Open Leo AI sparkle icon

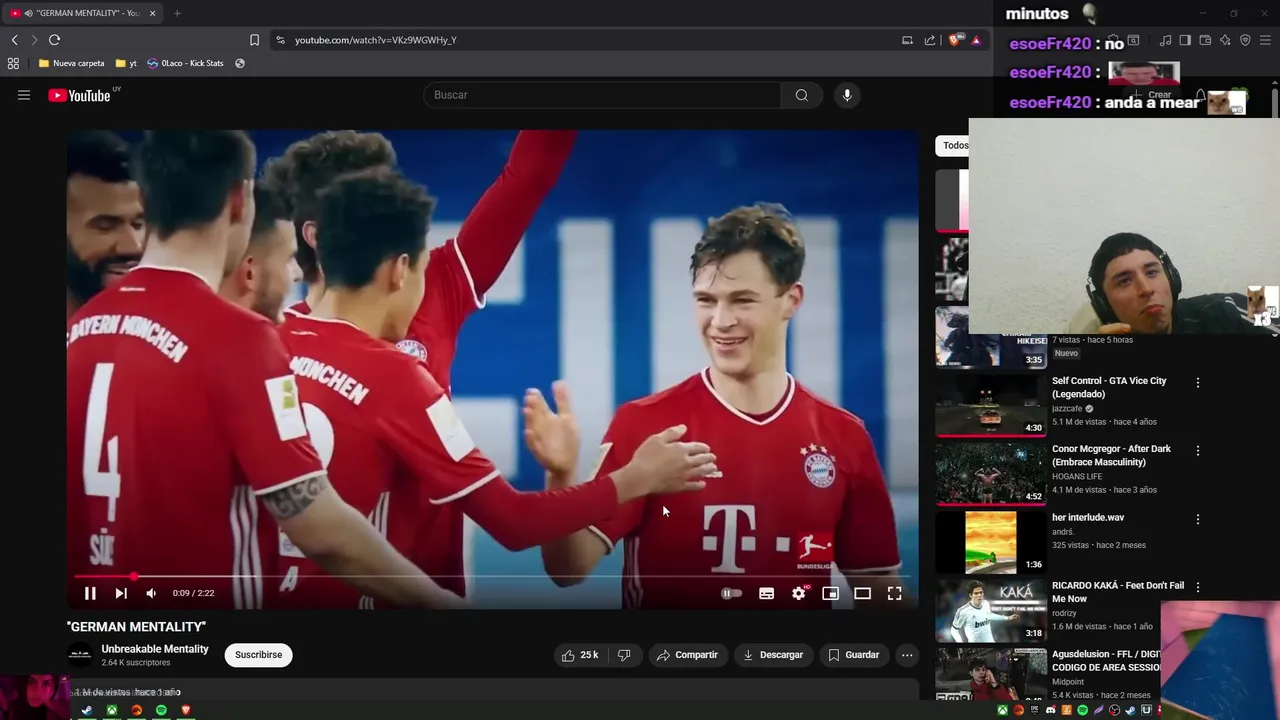tap(1225, 40)
